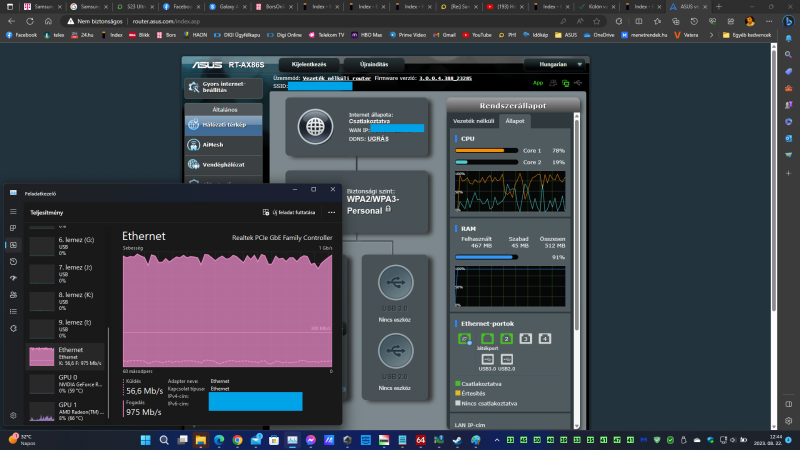Select Performance page icon in Task Manager sidebar
The height and width of the screenshot is (450, 800).
[13, 245]
